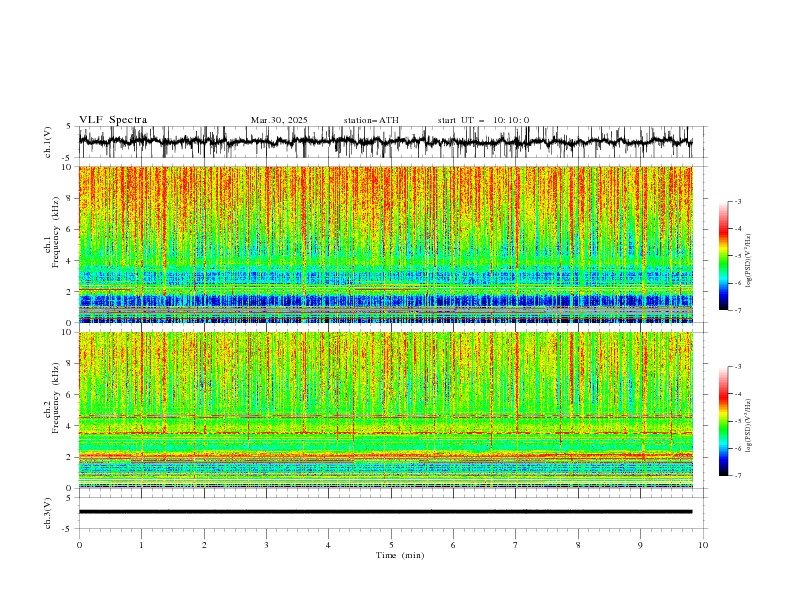Click the time axis tick label "2"
This screenshot has height=612, width=792.
click(204, 545)
